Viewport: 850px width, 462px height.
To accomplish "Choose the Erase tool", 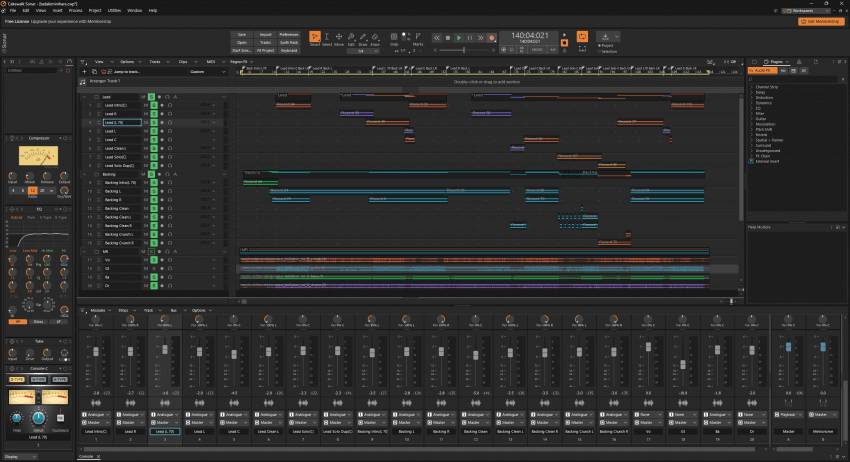I will [x=377, y=39].
